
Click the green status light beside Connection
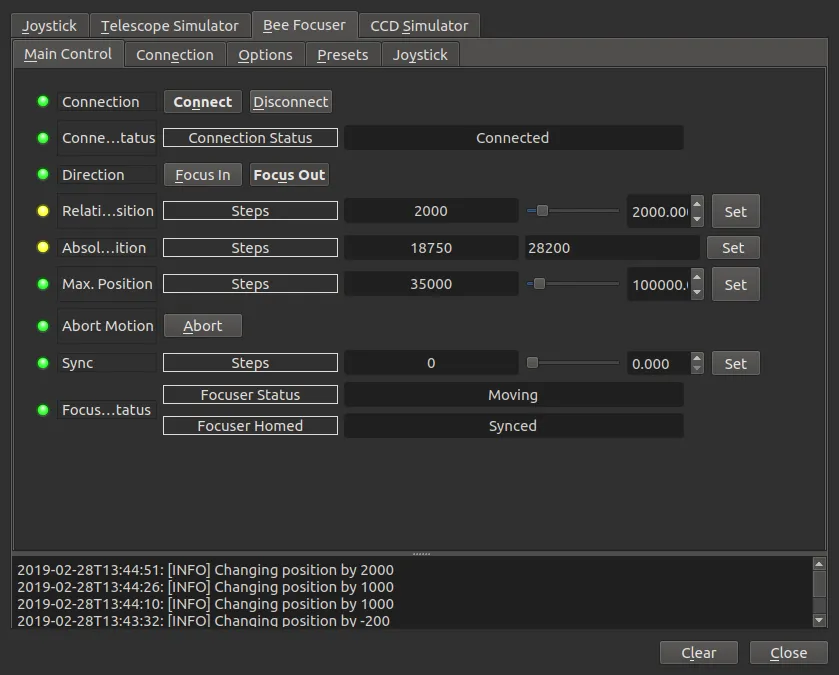tap(43, 101)
